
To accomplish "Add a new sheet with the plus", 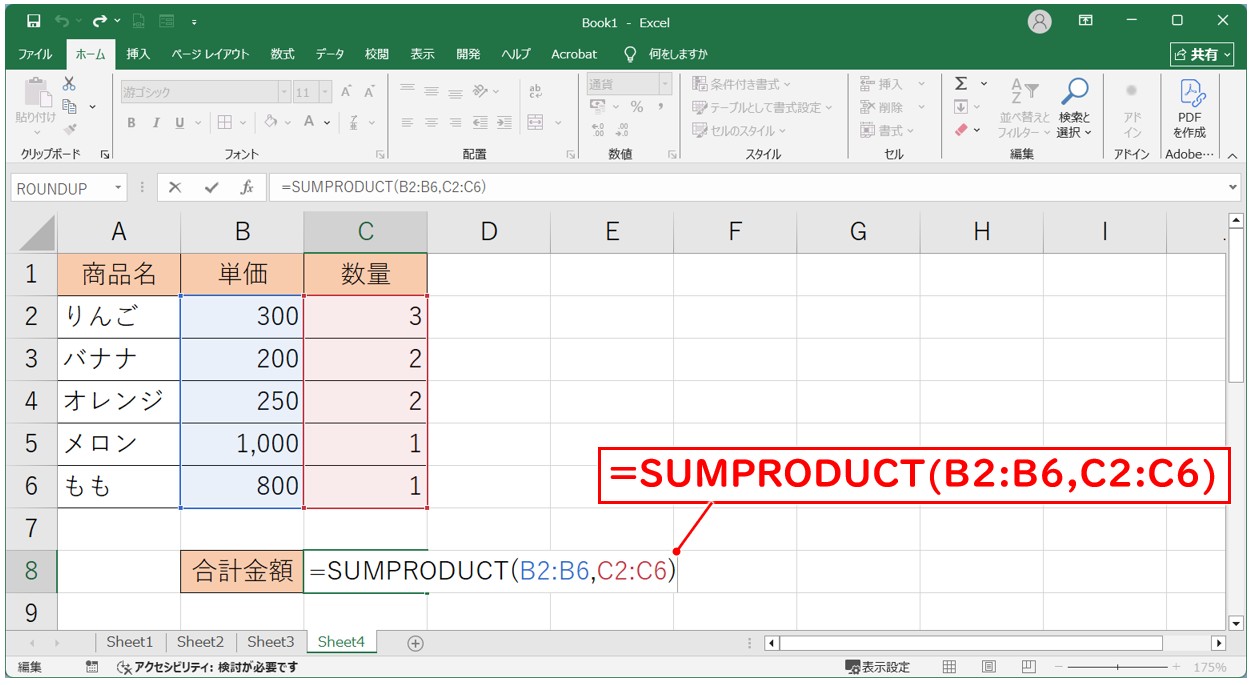I will (x=416, y=643).
